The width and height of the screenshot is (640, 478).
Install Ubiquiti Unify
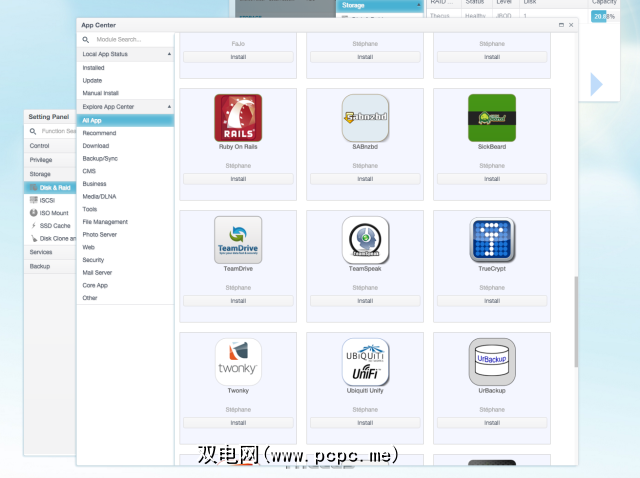pos(365,423)
